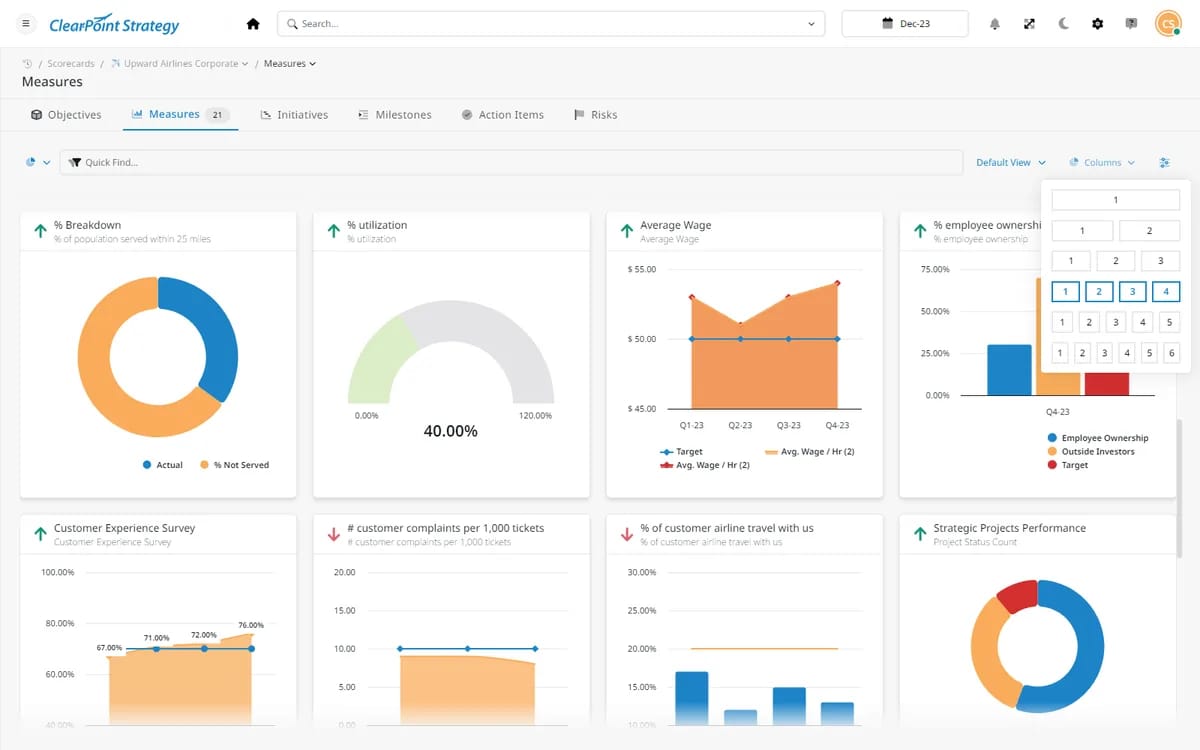The width and height of the screenshot is (1200, 750).
Task: Open the Dec-23 period picker
Action: pos(905,24)
